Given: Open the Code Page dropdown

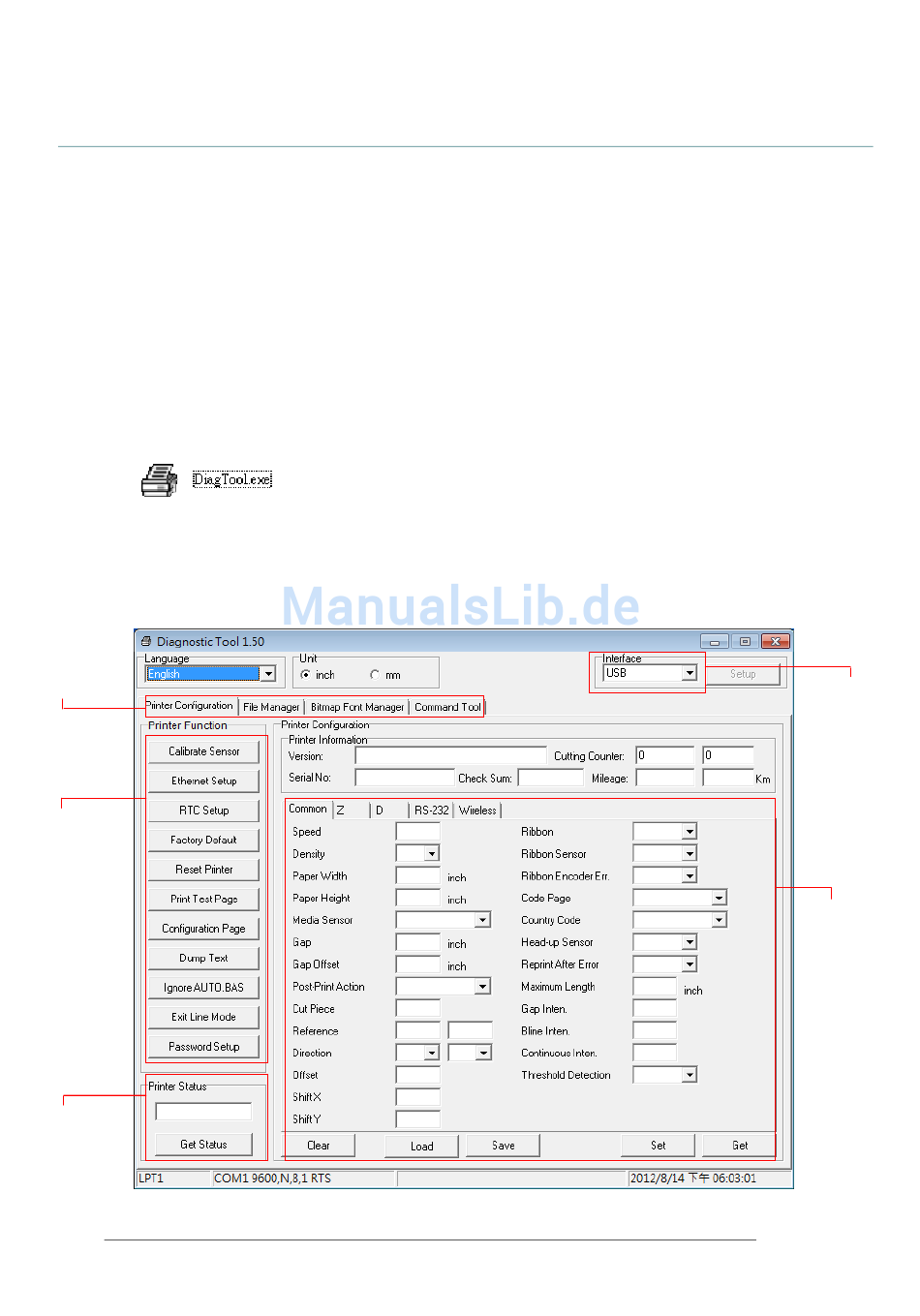Looking at the screenshot, I should (719, 898).
